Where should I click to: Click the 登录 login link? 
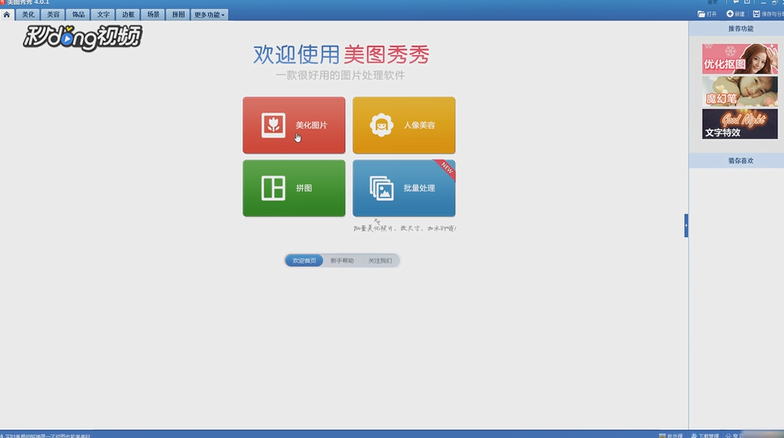(712, 2)
